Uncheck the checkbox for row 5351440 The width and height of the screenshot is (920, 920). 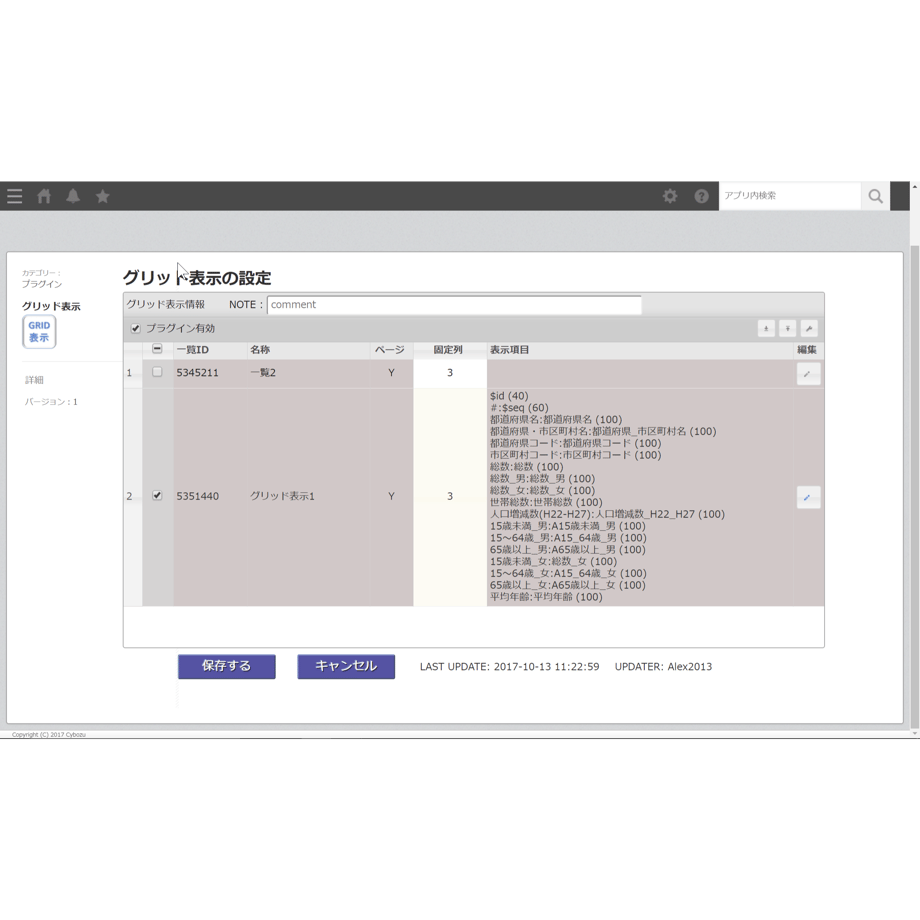157,495
